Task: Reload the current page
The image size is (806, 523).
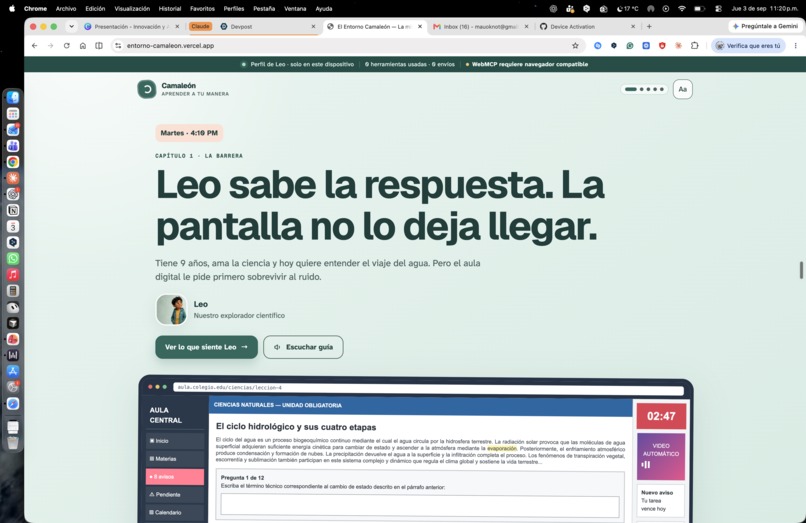Action: pyautogui.click(x=67, y=46)
